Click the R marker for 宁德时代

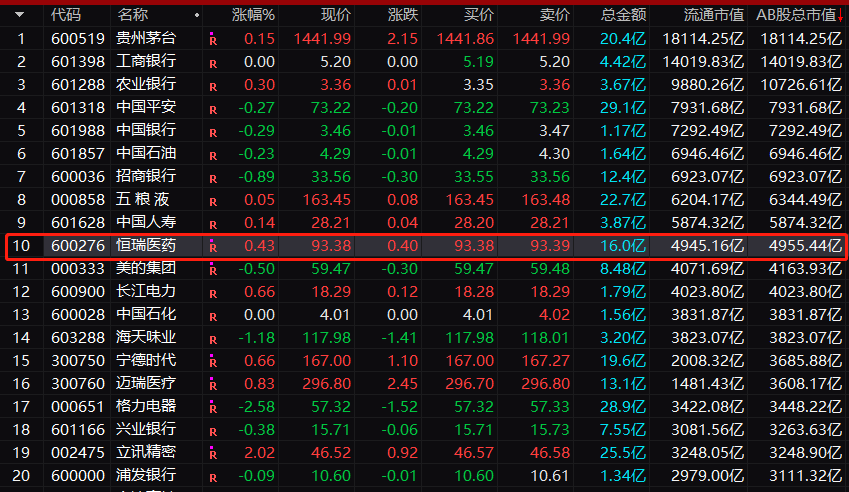tap(212, 362)
